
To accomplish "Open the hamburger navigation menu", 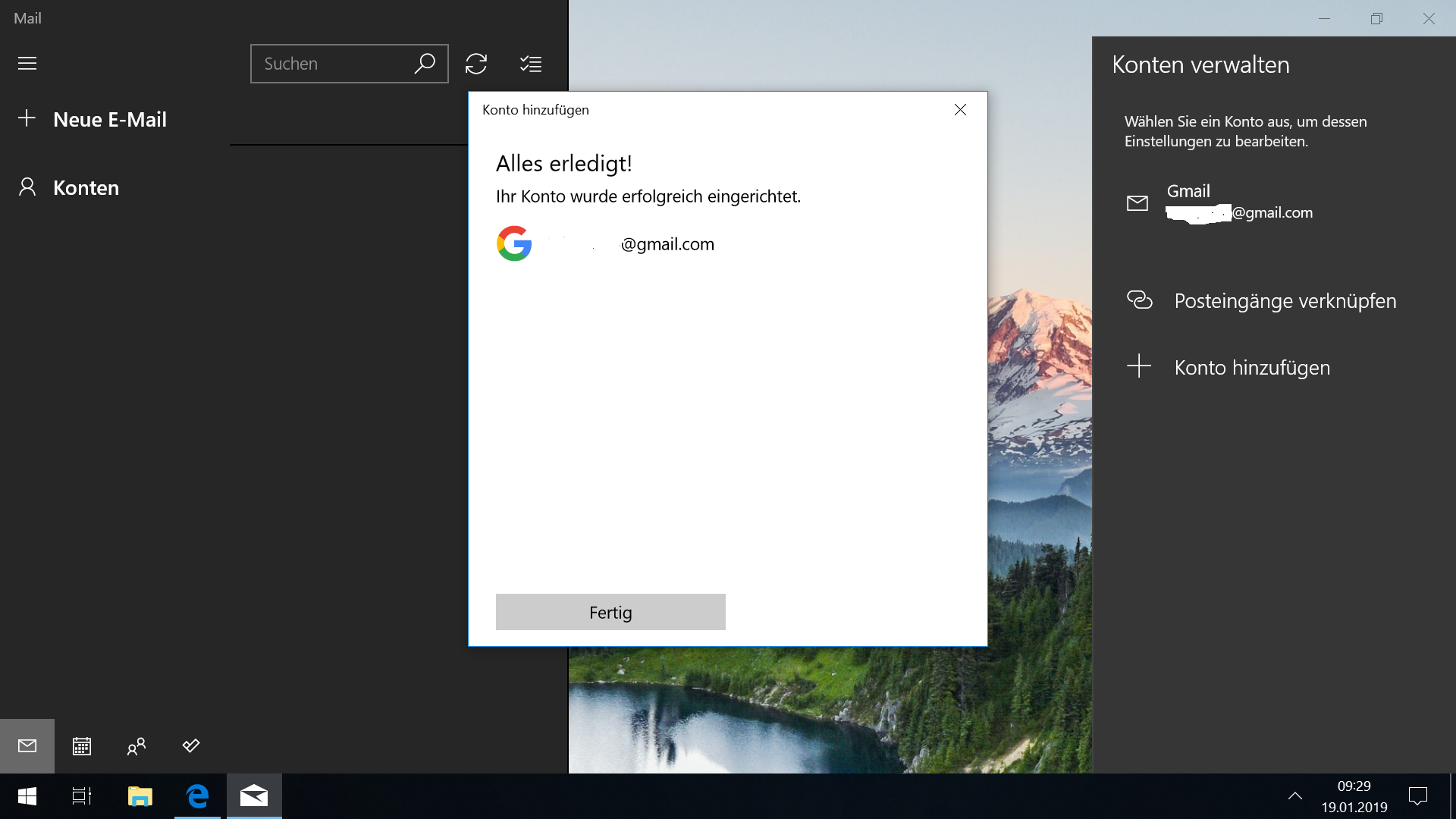I will coord(27,64).
